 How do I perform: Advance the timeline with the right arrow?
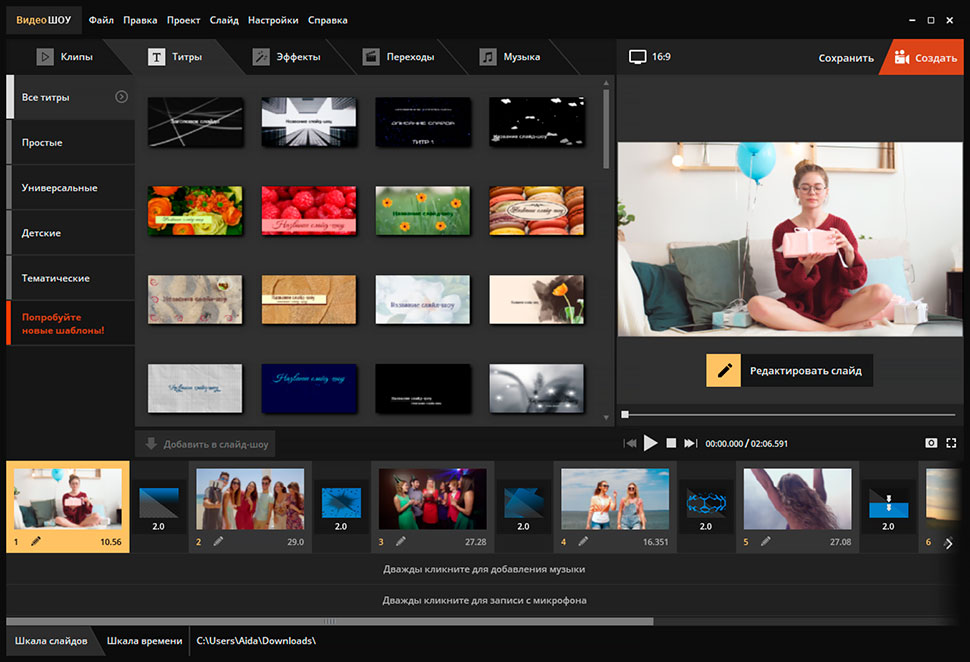pos(949,543)
